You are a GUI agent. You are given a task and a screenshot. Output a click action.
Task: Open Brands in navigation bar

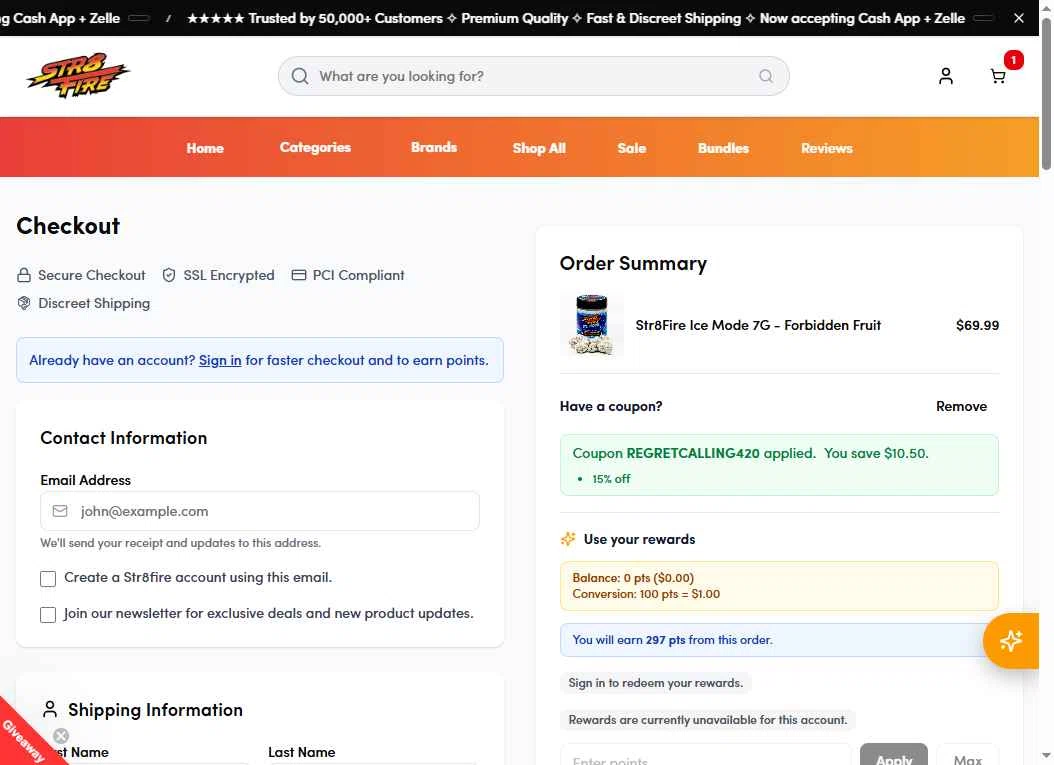(434, 147)
